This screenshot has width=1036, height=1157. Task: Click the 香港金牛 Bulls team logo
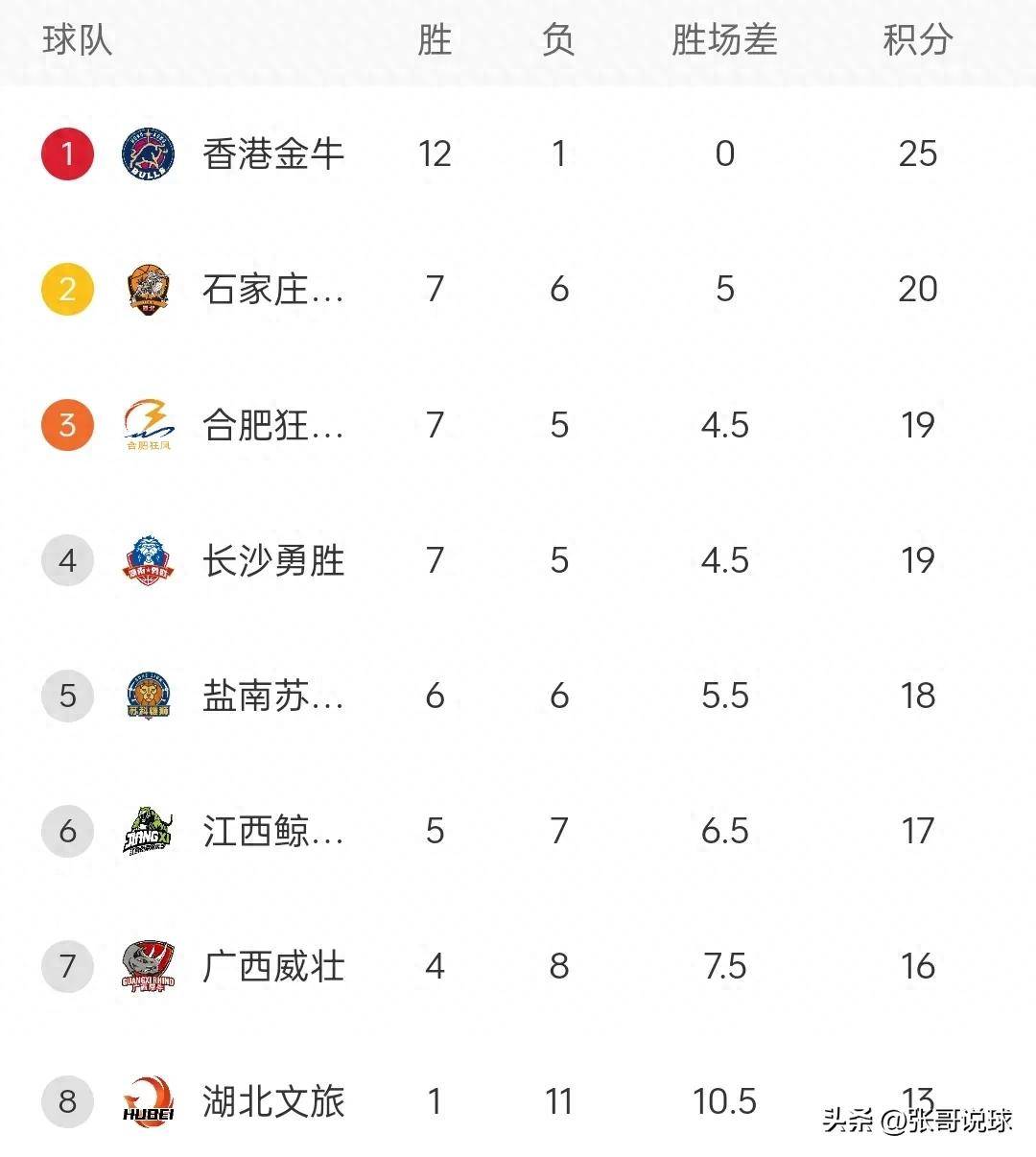click(x=149, y=153)
